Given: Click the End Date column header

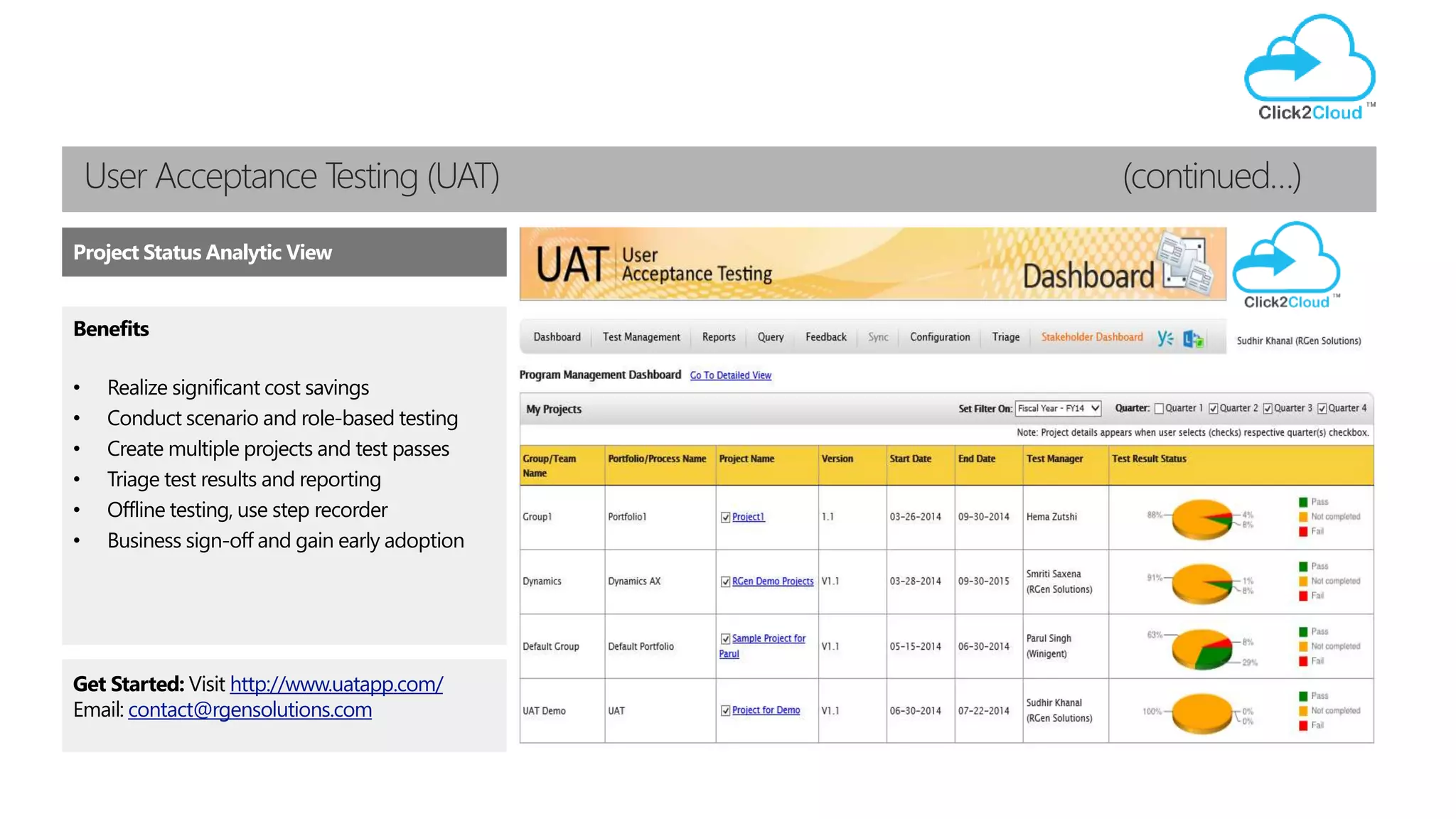Looking at the screenshot, I should pyautogui.click(x=989, y=466).
